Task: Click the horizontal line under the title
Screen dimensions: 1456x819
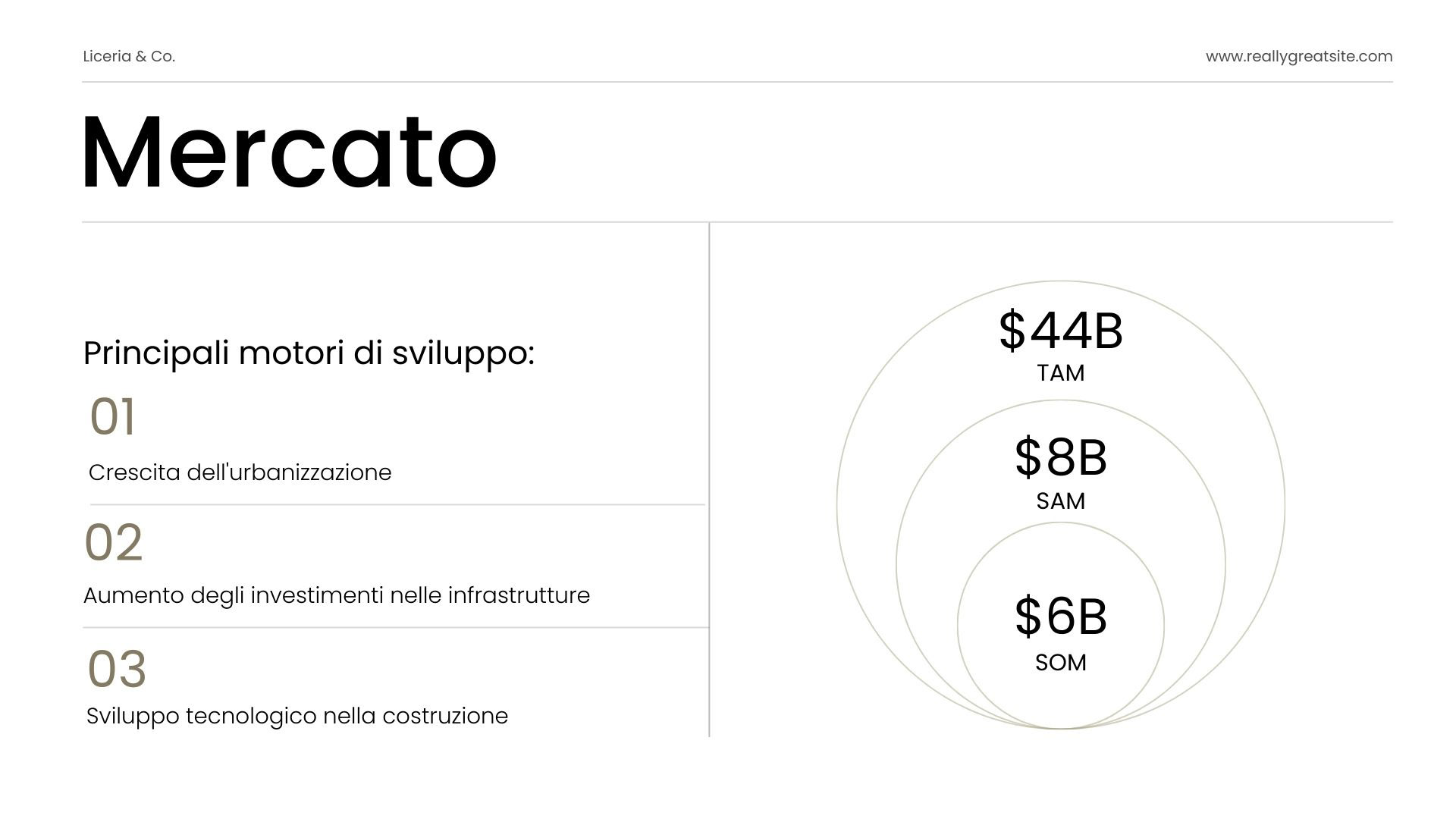Action: click(737, 222)
